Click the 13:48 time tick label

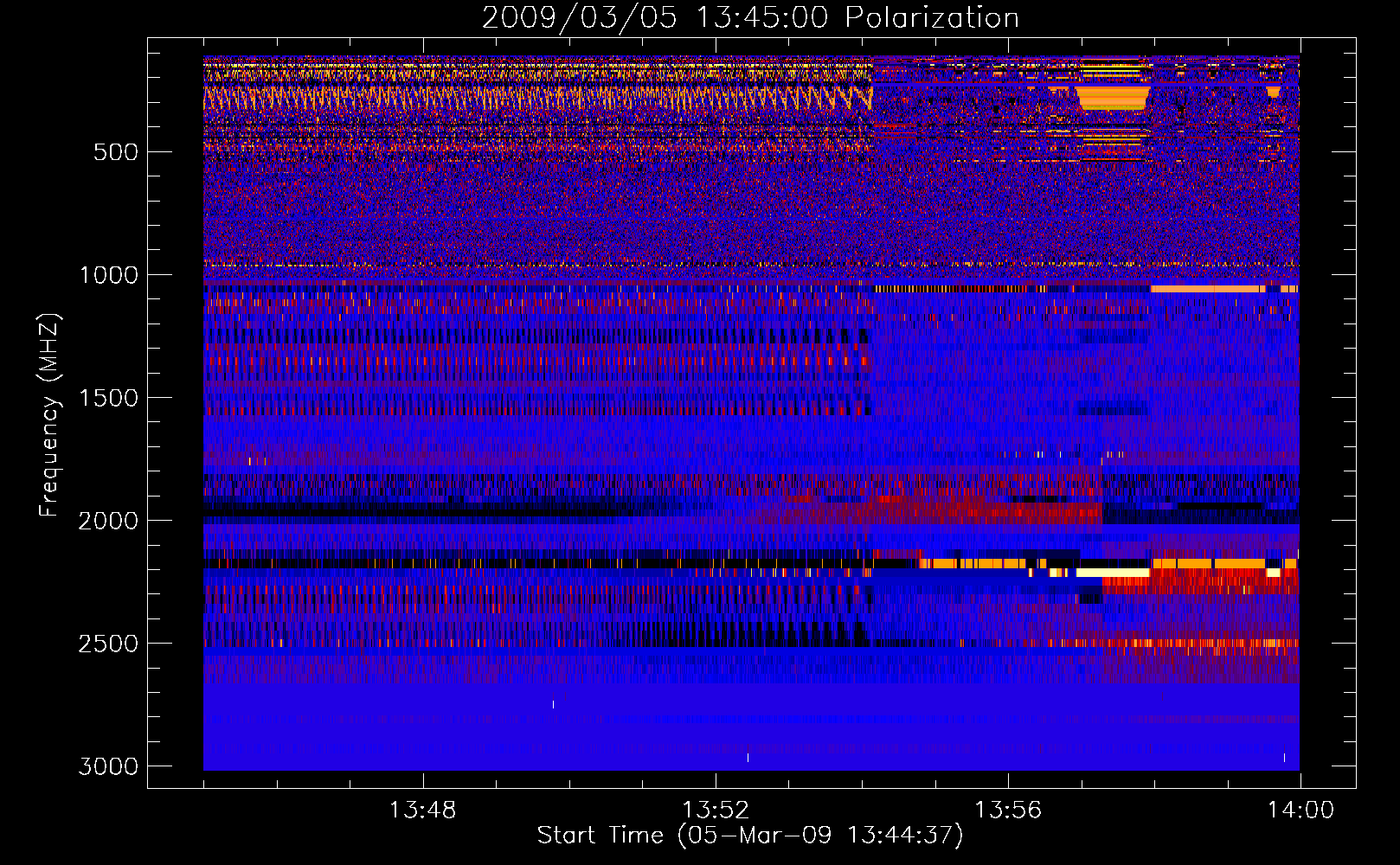click(x=422, y=811)
